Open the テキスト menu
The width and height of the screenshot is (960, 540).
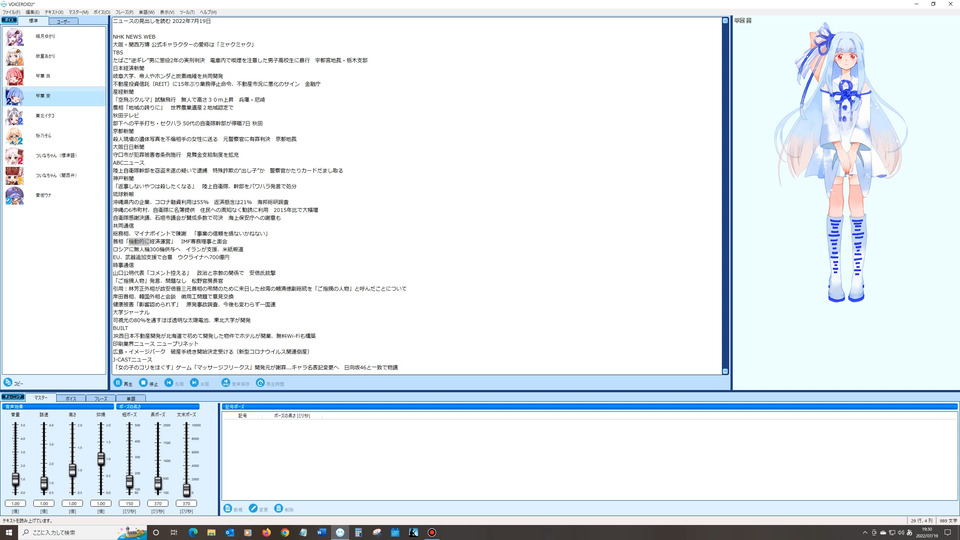pyautogui.click(x=53, y=12)
